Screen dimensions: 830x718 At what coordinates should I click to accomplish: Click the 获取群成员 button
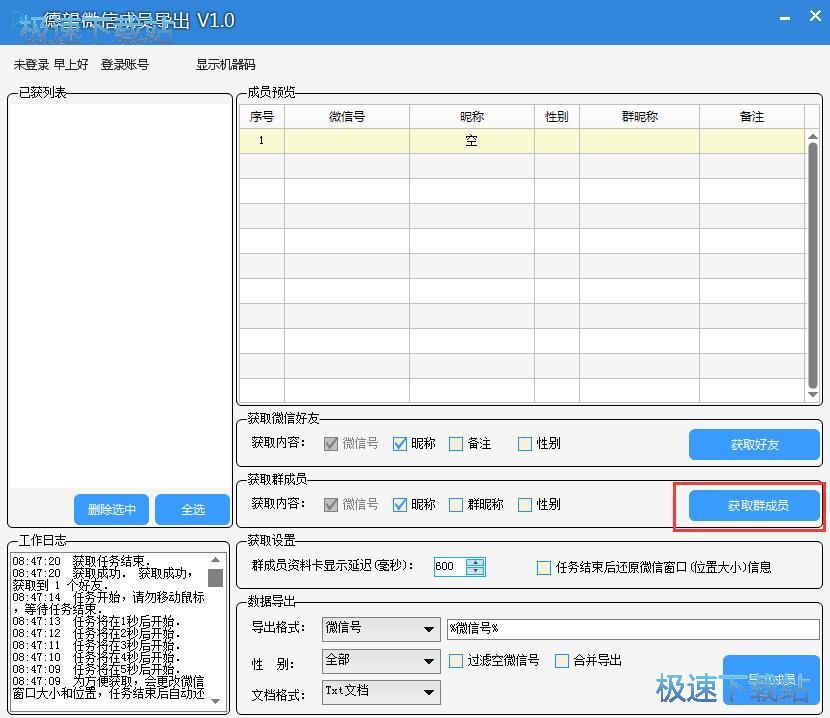[x=757, y=506]
